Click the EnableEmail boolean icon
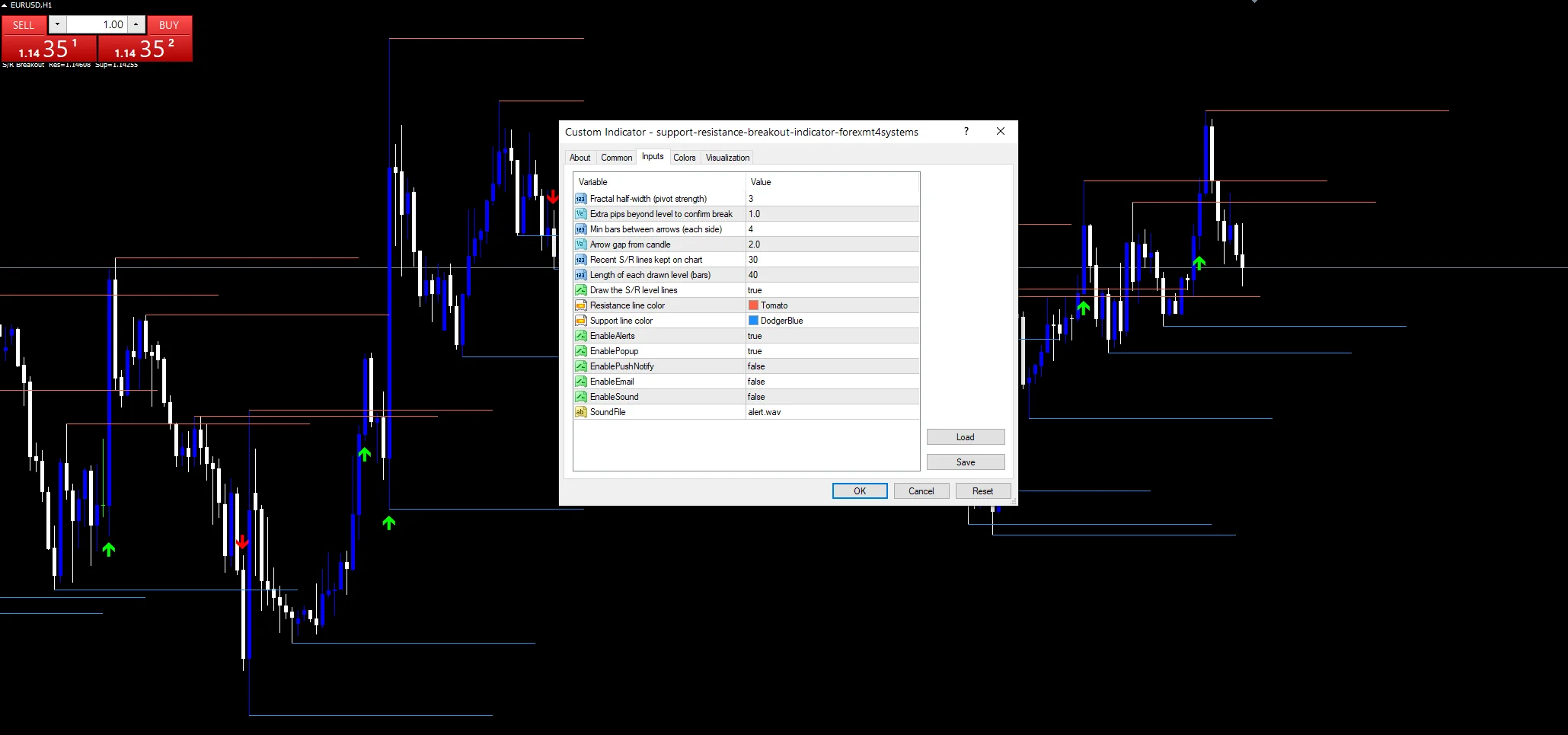 (x=580, y=382)
